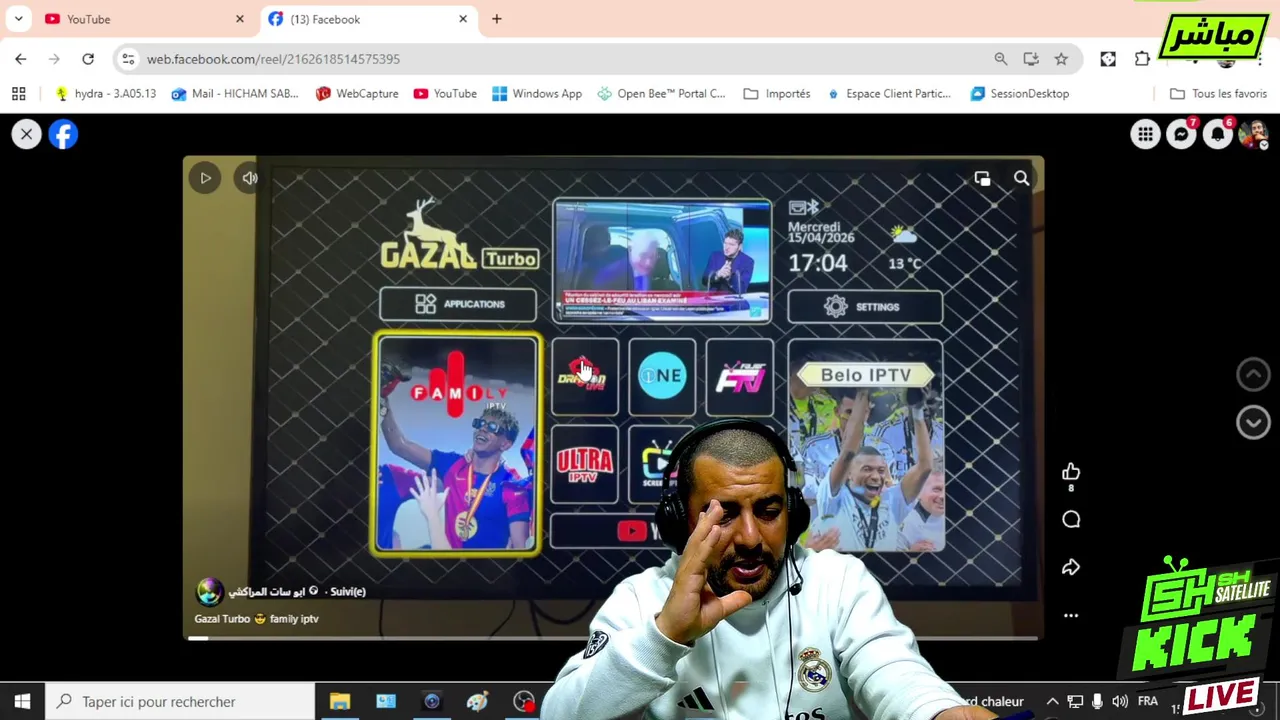This screenshot has height=720, width=1280.
Task: Open the zoom control in address bar
Action: (1001, 59)
